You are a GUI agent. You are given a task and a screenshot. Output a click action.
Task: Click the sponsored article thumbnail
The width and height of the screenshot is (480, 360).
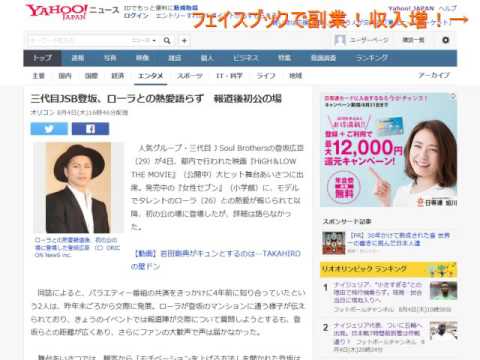[334, 243]
